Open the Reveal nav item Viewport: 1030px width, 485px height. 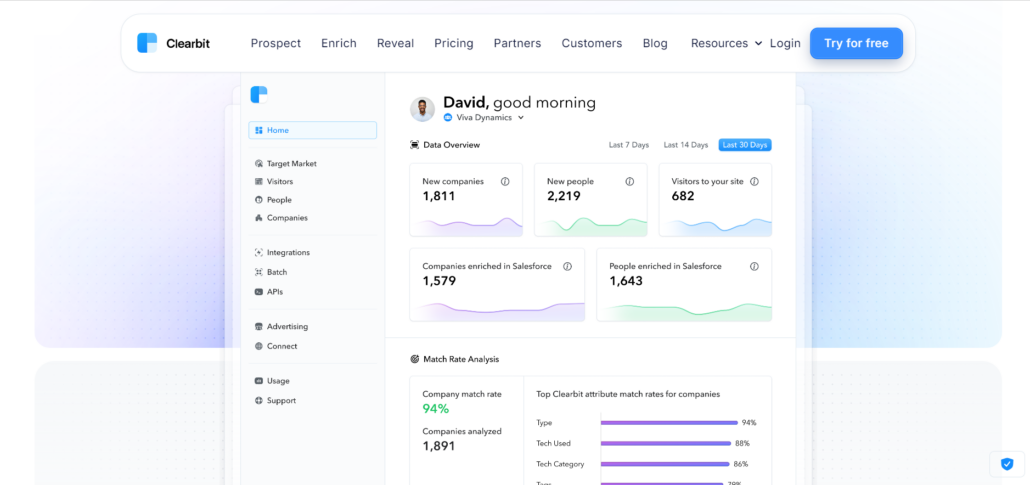(x=395, y=43)
